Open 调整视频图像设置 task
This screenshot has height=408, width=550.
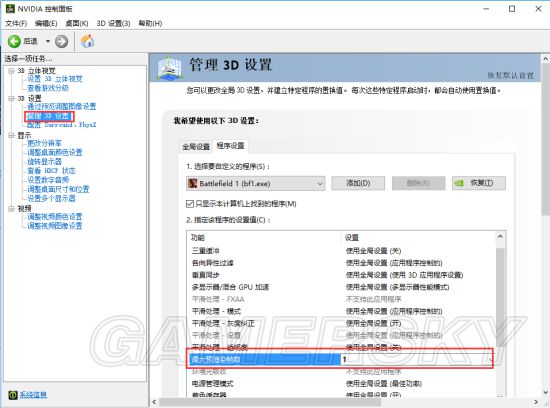click(55, 226)
